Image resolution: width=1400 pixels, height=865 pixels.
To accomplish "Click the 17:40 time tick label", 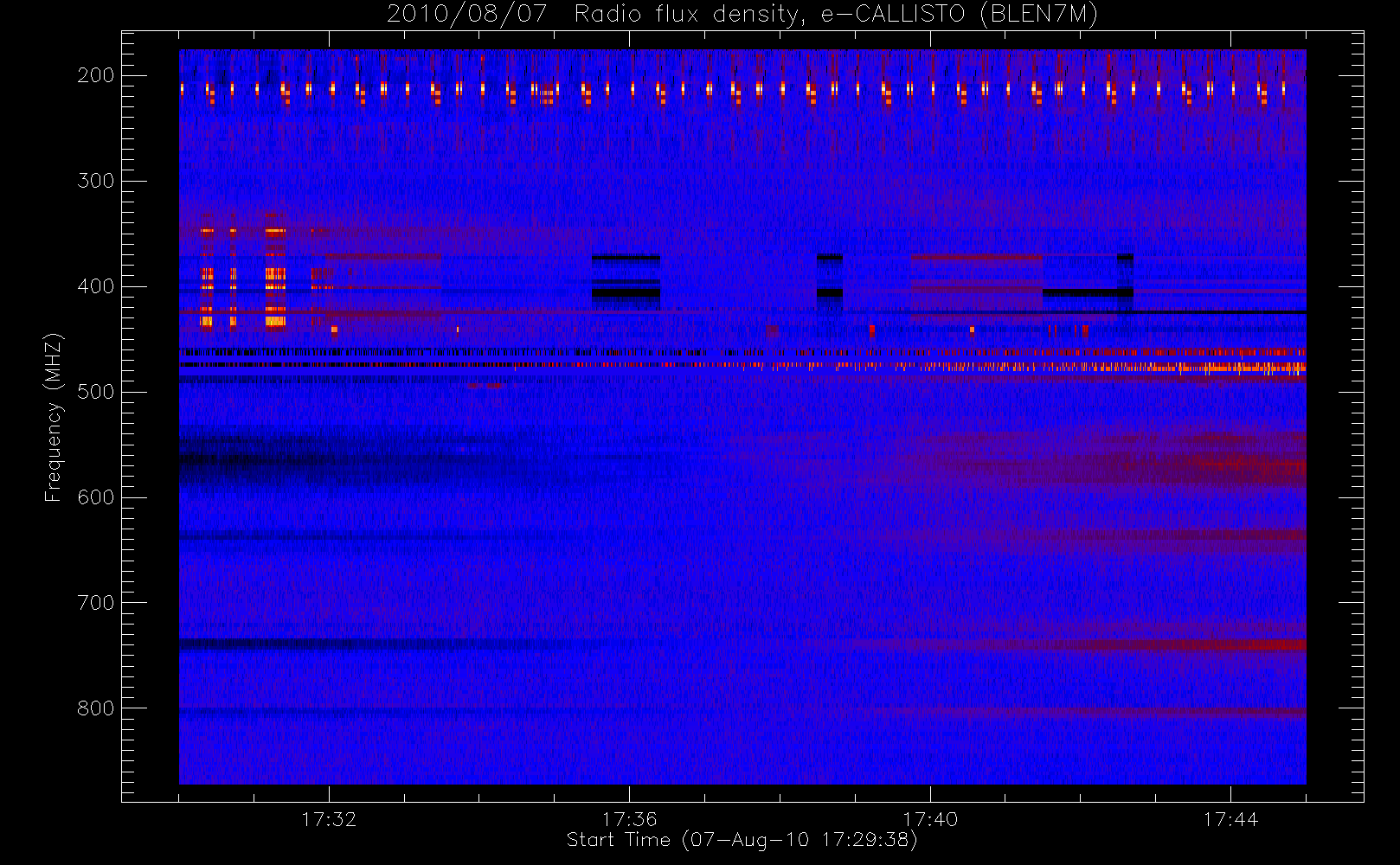I will (930, 818).
